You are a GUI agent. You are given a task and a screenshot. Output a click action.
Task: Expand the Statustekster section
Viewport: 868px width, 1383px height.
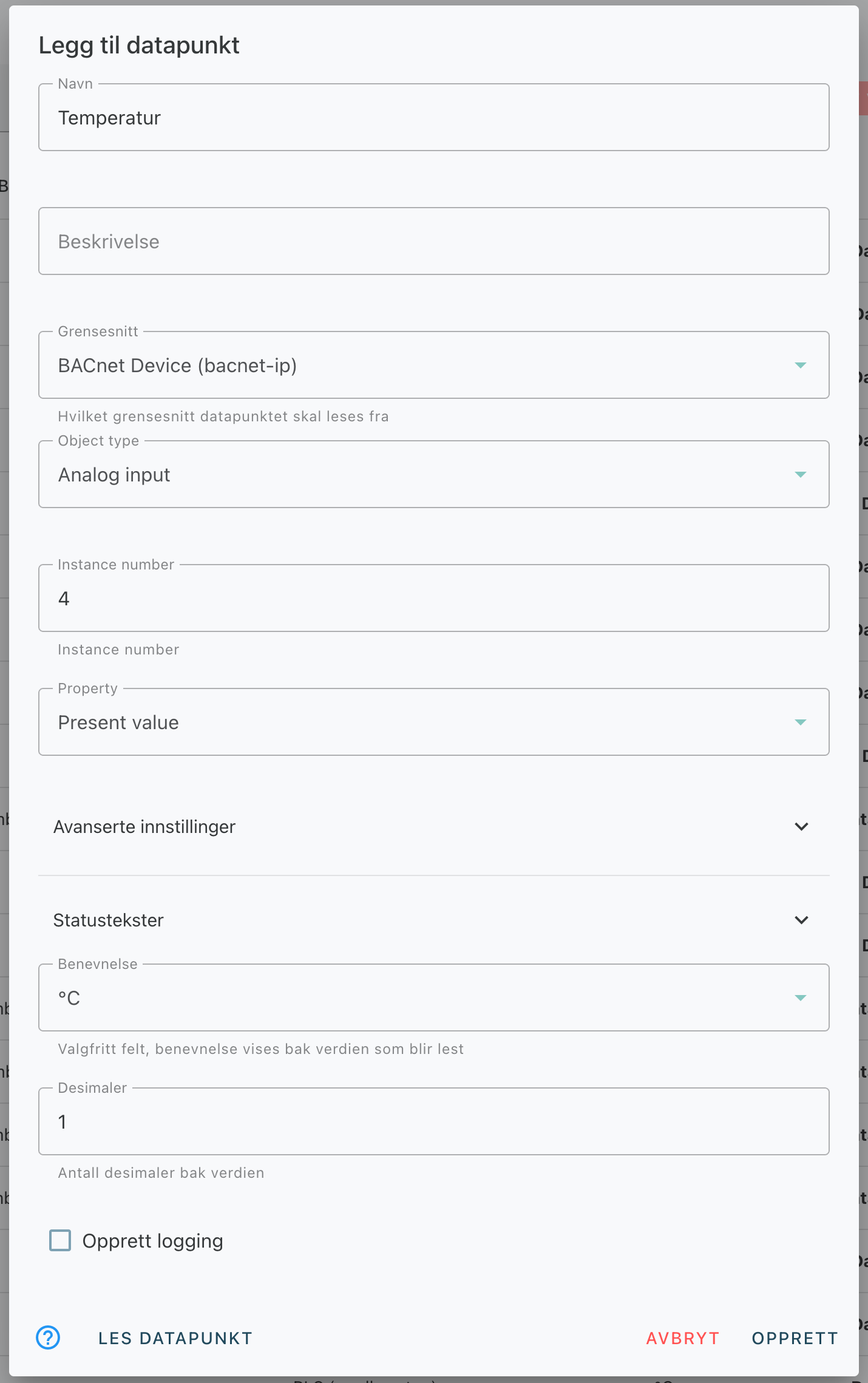pos(434,920)
